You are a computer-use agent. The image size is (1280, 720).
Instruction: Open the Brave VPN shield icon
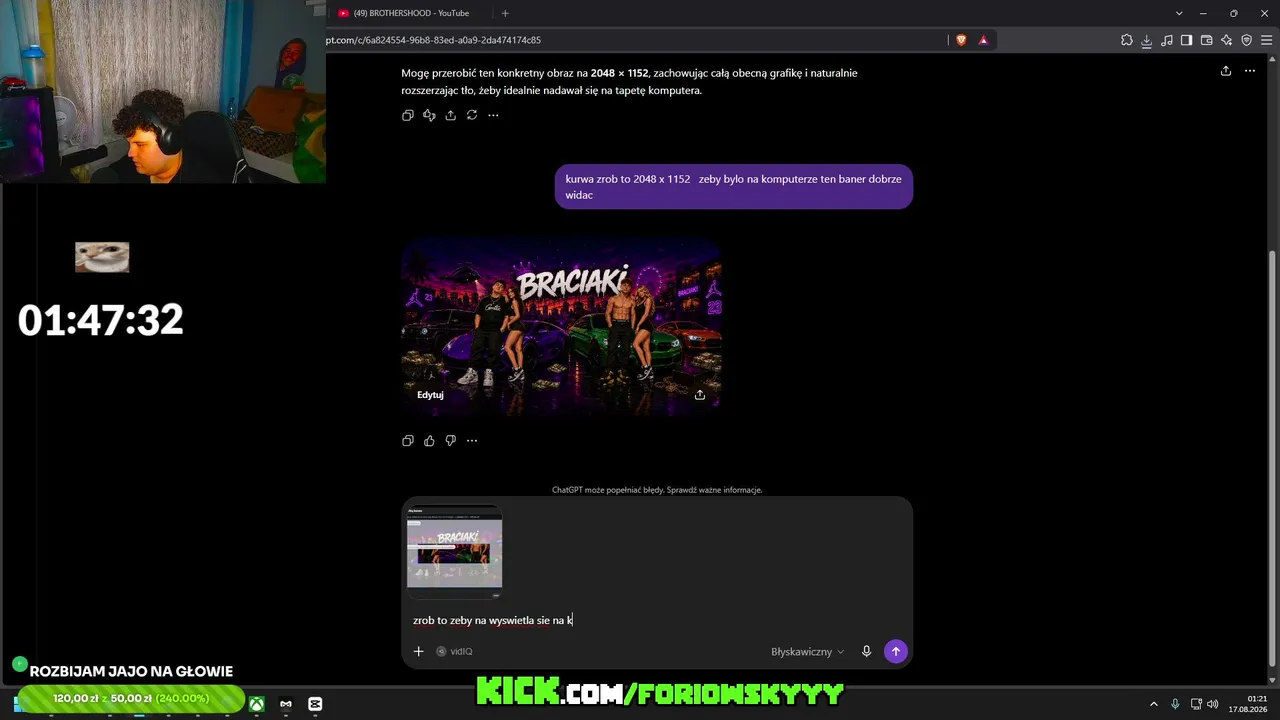click(1246, 40)
